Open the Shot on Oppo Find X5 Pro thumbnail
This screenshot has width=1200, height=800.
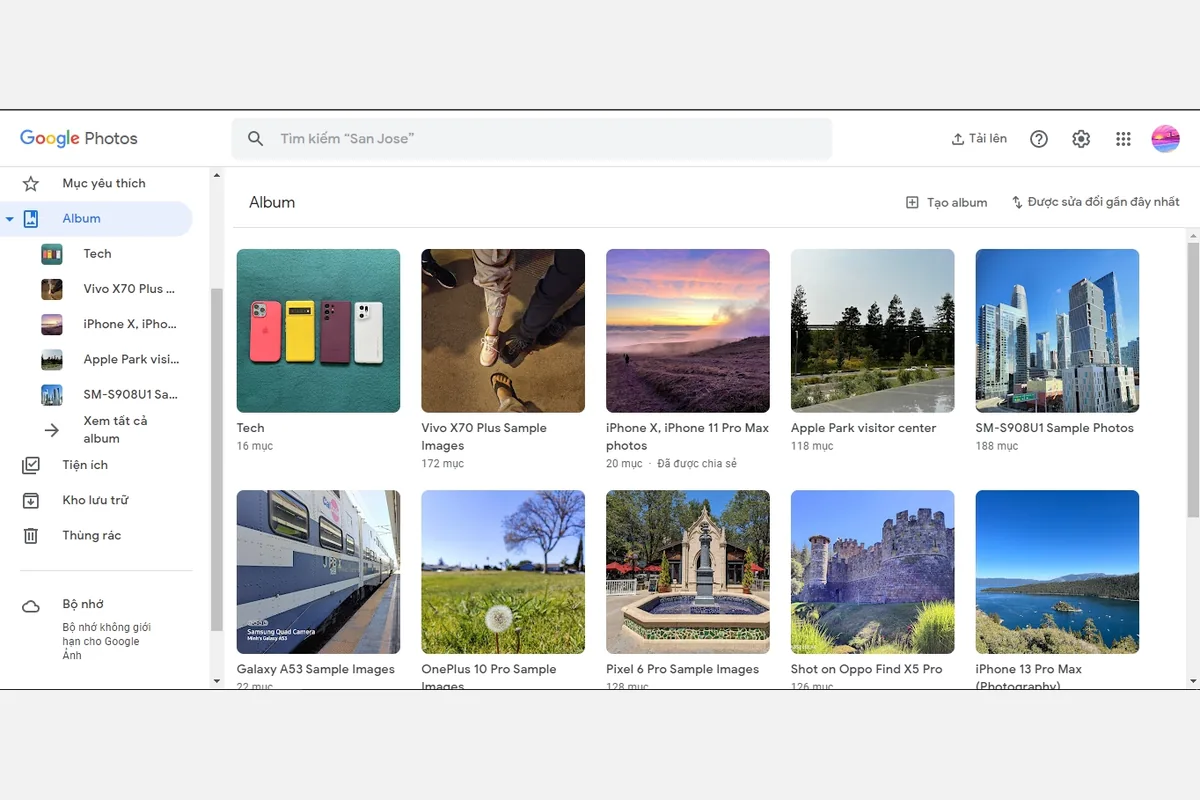[873, 572]
